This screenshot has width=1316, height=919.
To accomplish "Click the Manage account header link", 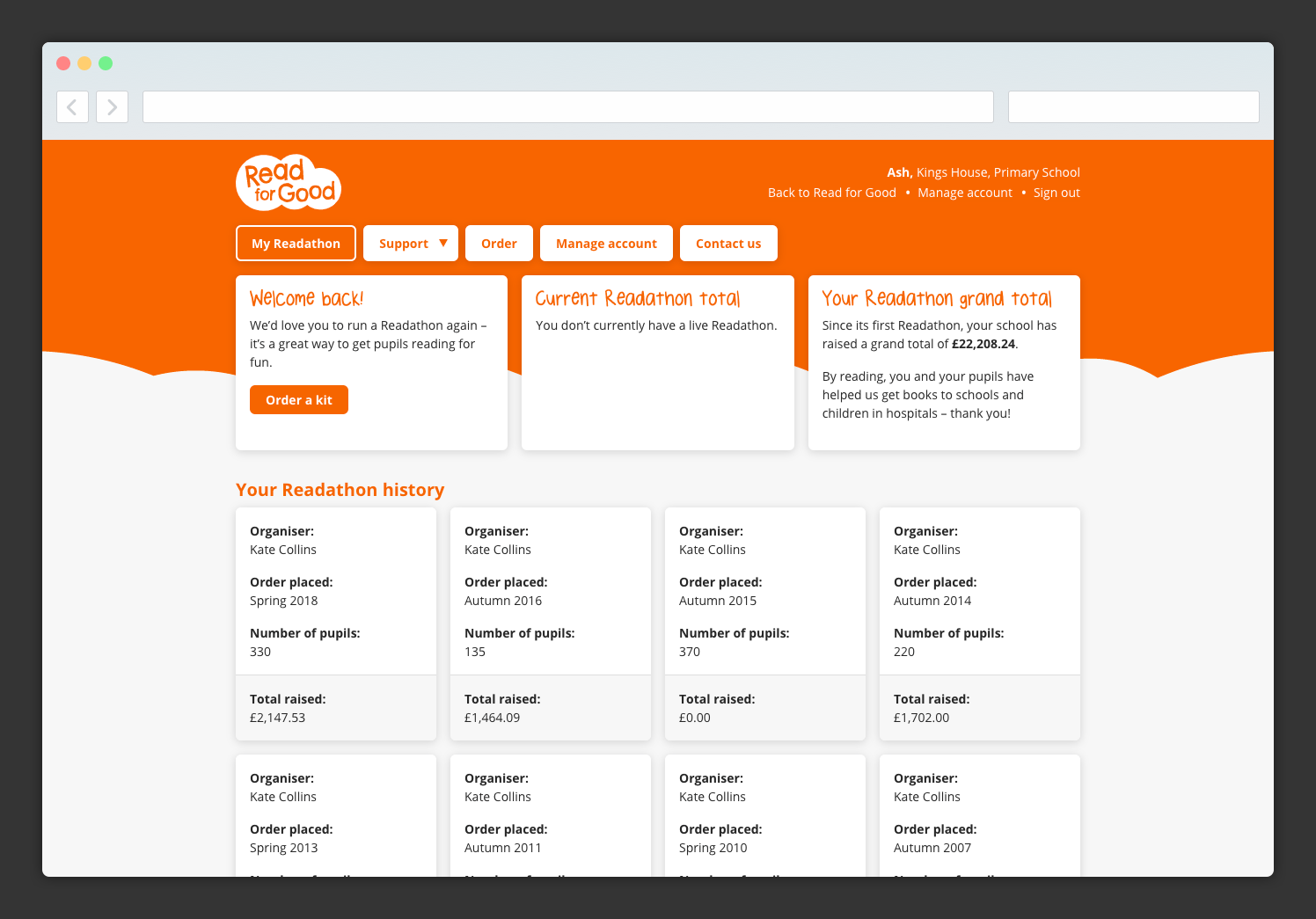I will [965, 193].
